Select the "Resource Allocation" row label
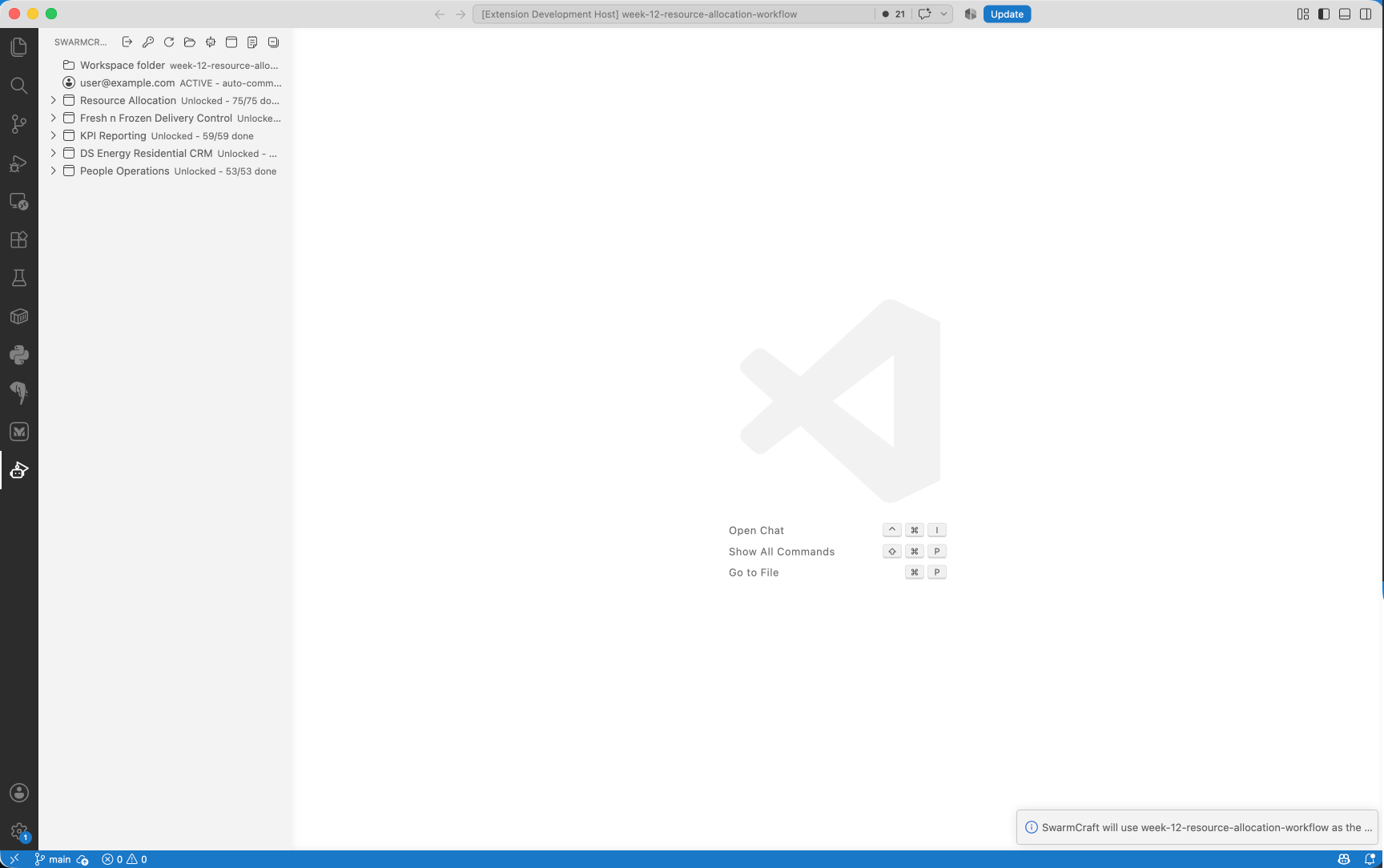Image resolution: width=1384 pixels, height=868 pixels. click(x=128, y=100)
